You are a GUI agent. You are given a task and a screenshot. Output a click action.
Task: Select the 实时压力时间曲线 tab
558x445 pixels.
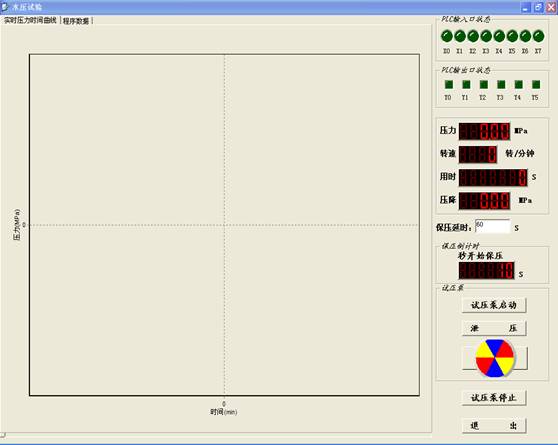(30, 20)
